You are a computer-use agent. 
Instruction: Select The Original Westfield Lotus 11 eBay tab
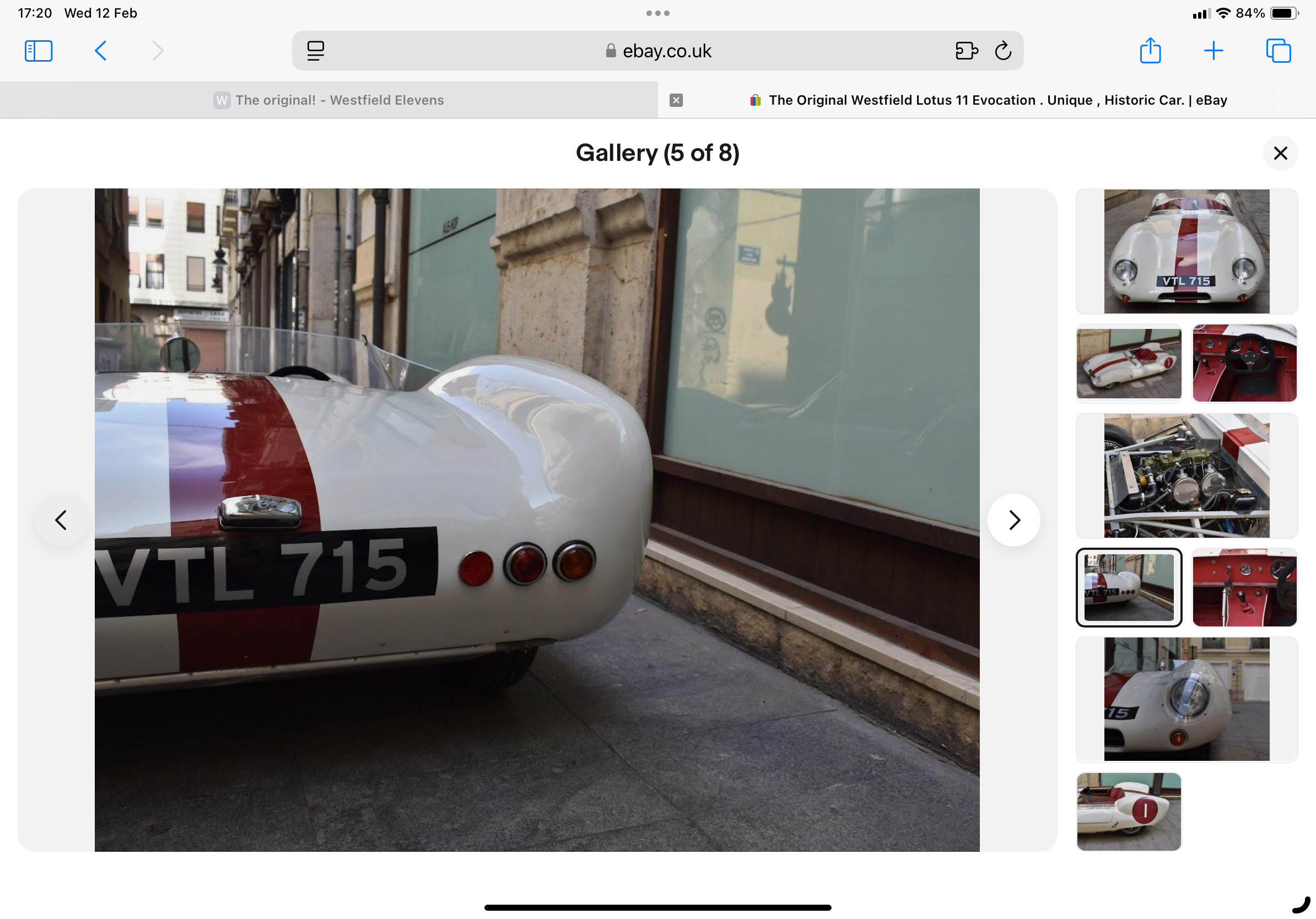tap(997, 100)
